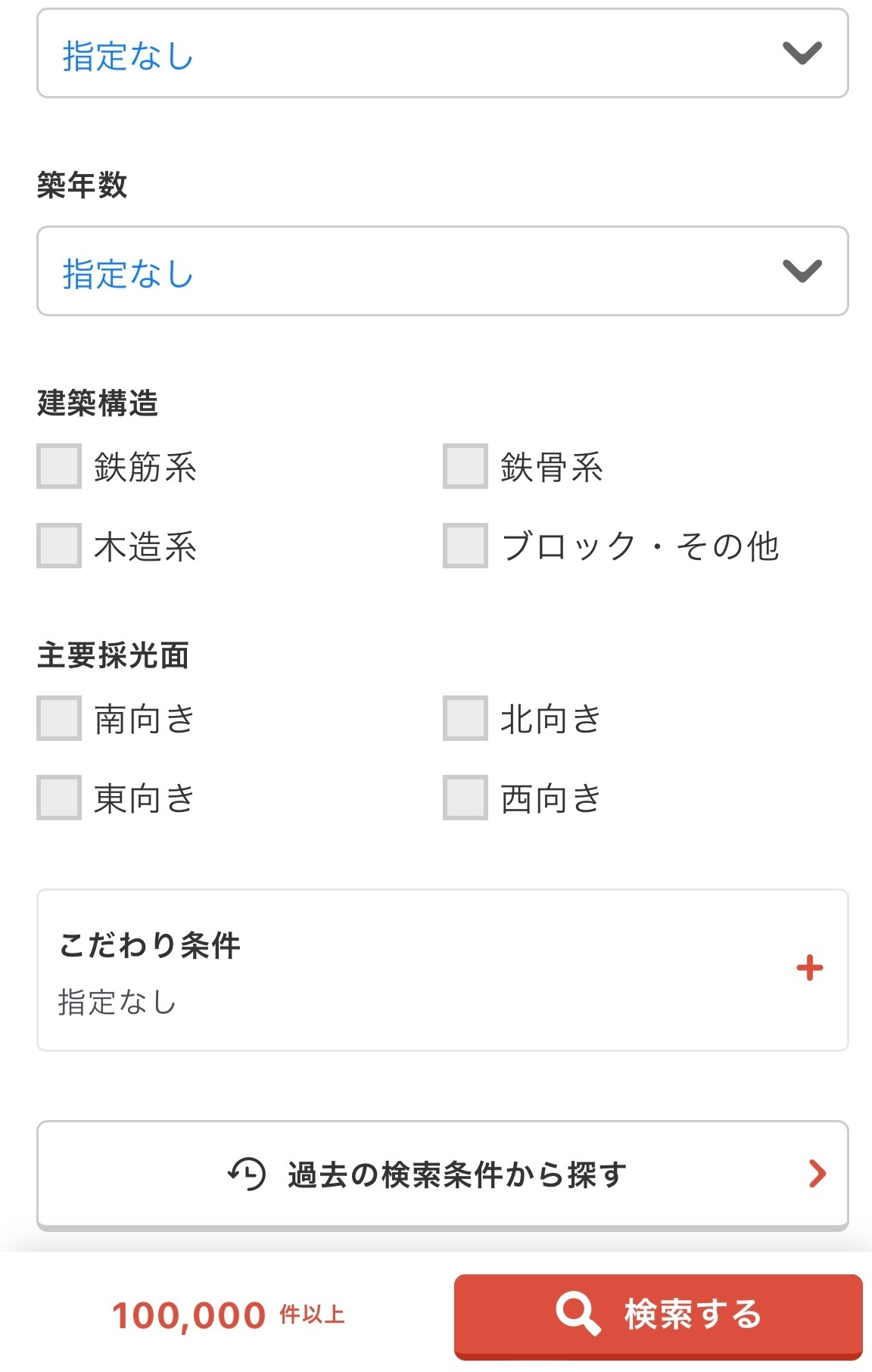872x1372 pixels.
Task: Click the magnifying glass search icon
Action: click(x=578, y=1314)
